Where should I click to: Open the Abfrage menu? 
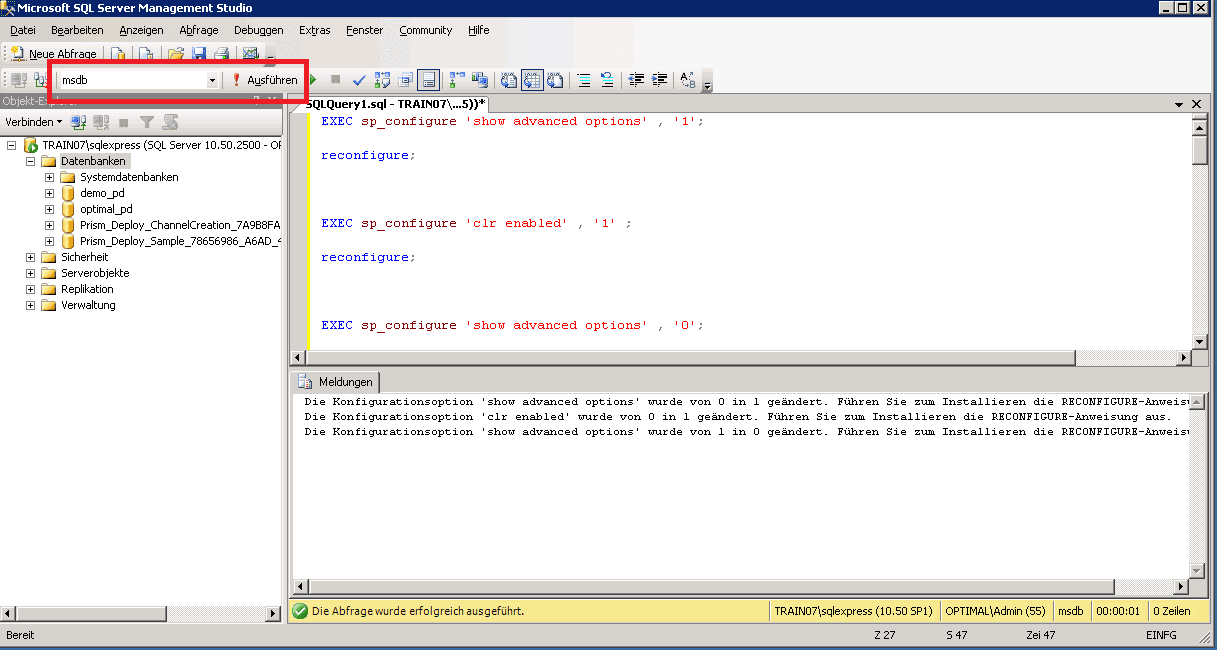198,30
